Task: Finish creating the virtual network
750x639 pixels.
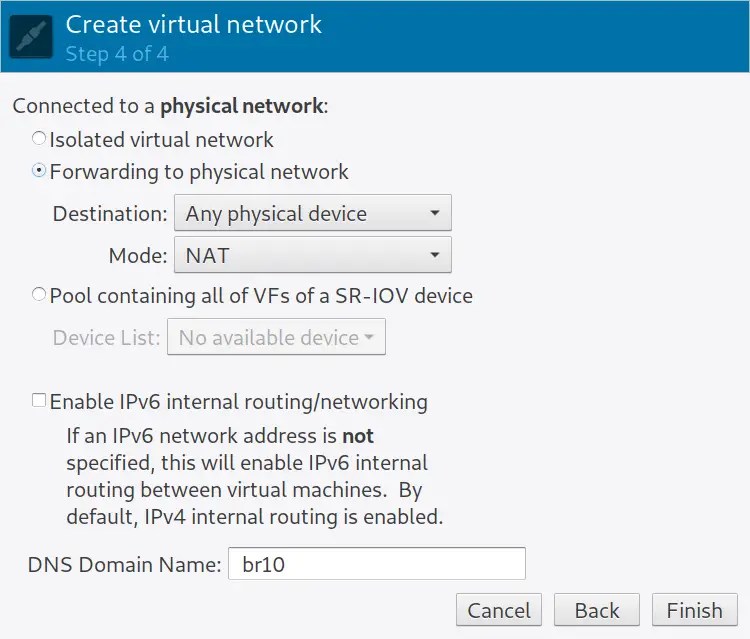Action: 695,610
